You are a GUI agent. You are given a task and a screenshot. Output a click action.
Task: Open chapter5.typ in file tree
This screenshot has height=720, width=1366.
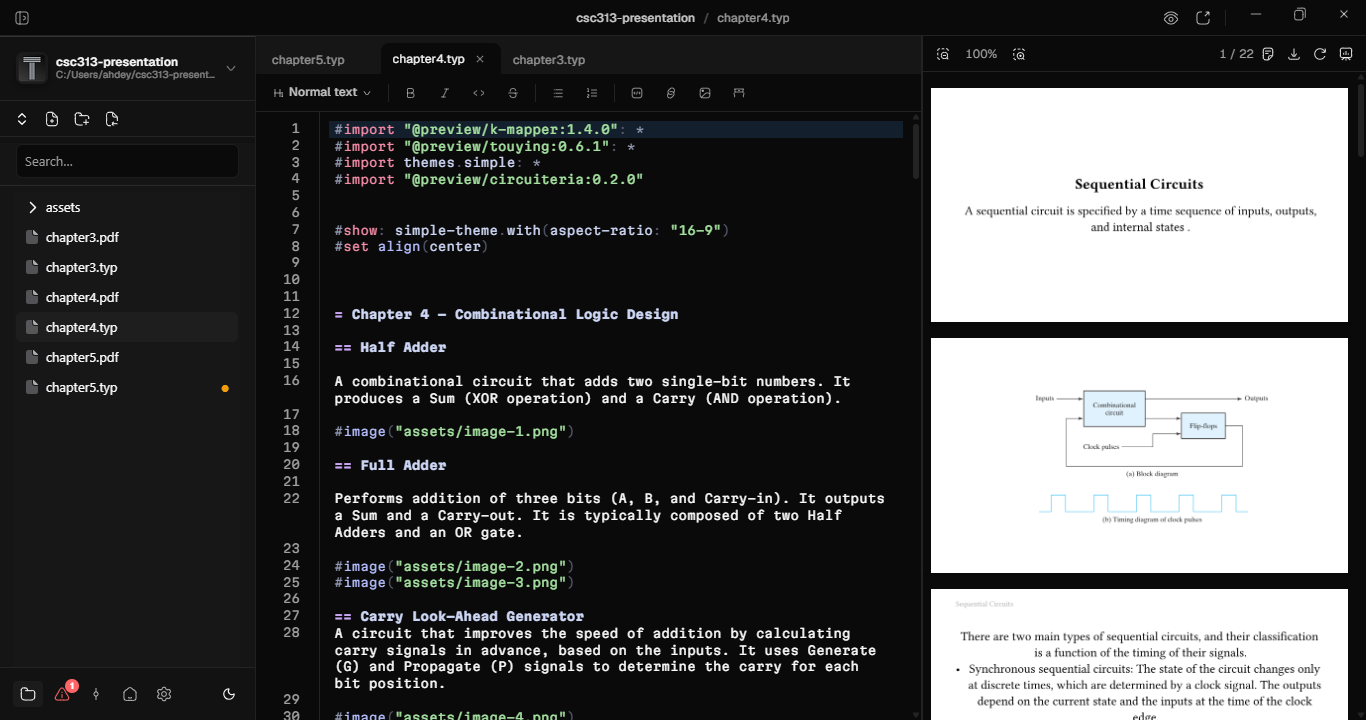click(127, 387)
